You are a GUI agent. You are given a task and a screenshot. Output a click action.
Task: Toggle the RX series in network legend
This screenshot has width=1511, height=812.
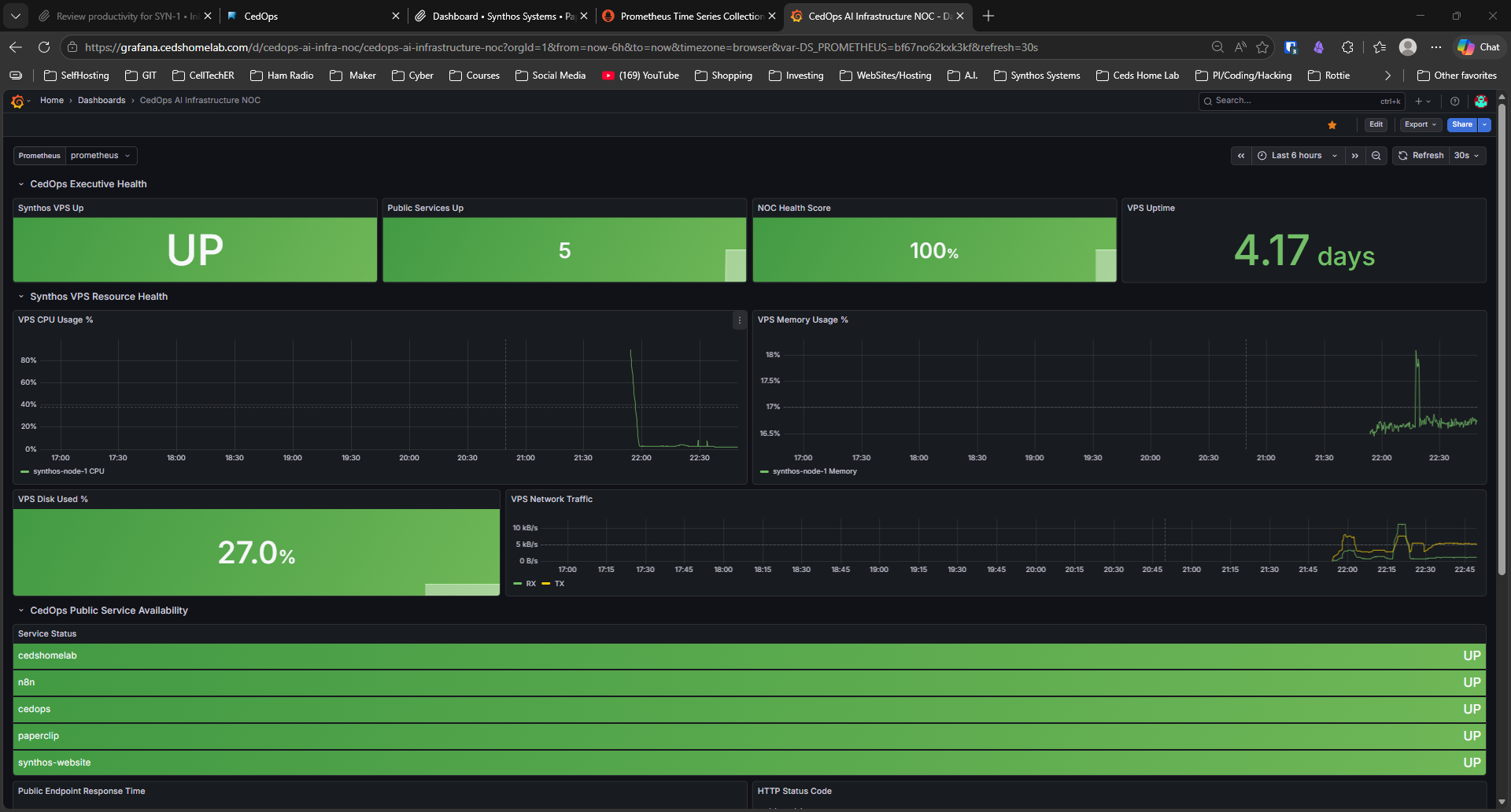pyautogui.click(x=531, y=584)
